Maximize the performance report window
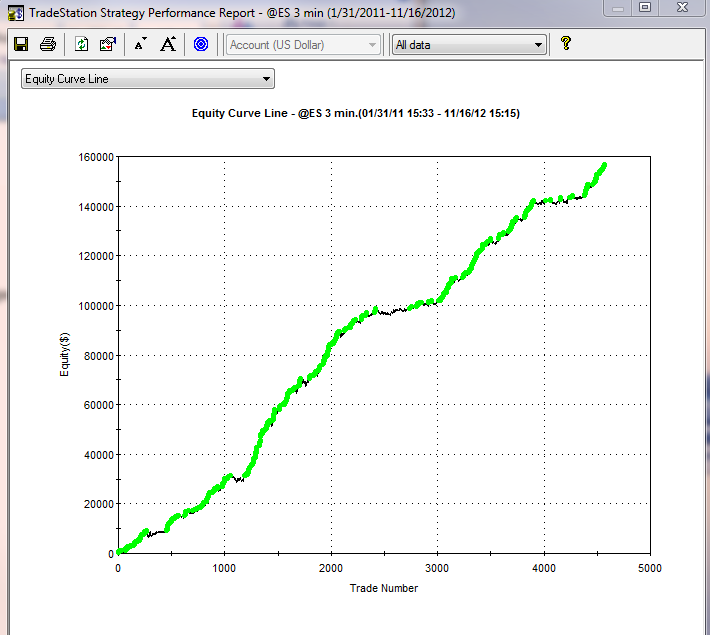The height and width of the screenshot is (635, 710). [x=645, y=9]
